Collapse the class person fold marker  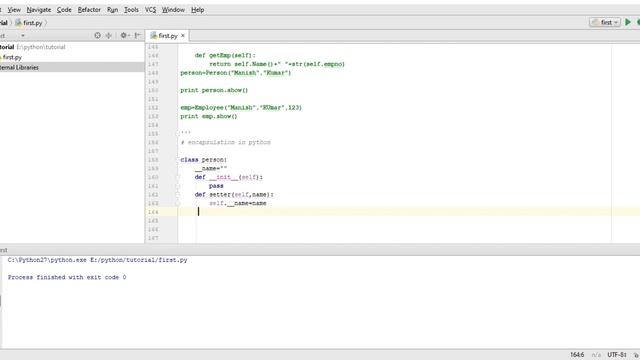(x=178, y=160)
